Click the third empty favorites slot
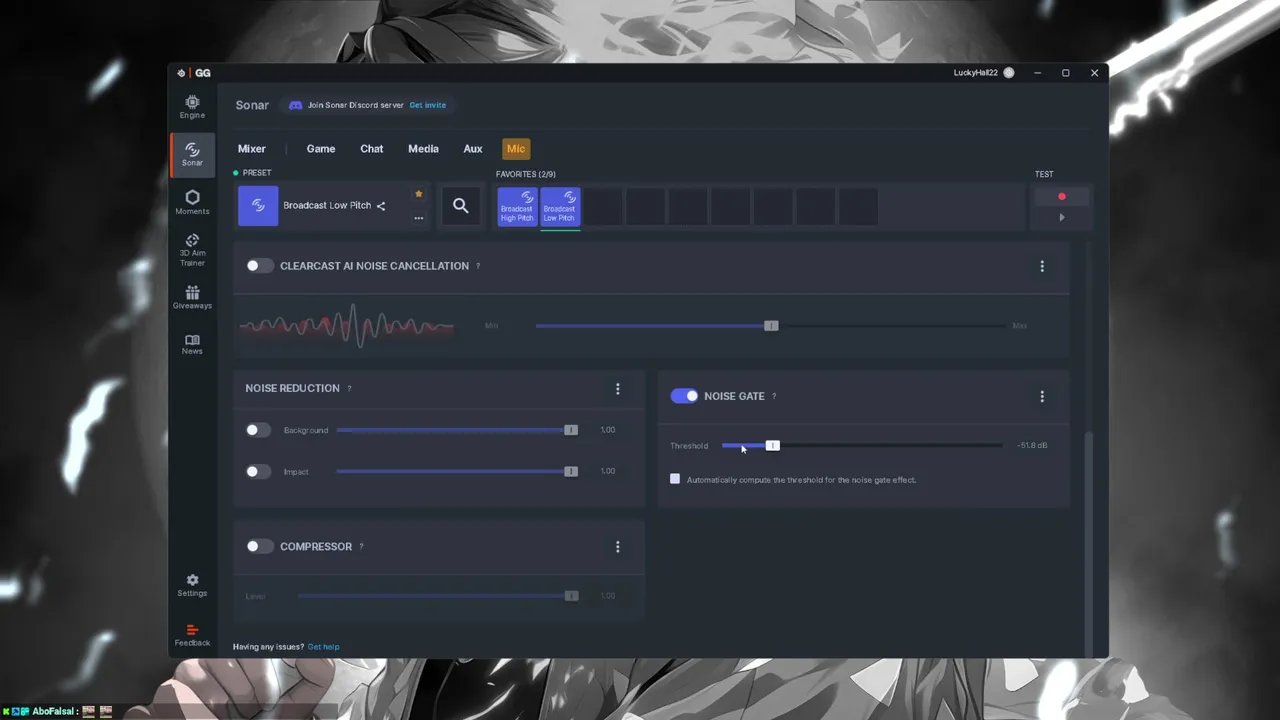1280x720 pixels. [x=688, y=207]
